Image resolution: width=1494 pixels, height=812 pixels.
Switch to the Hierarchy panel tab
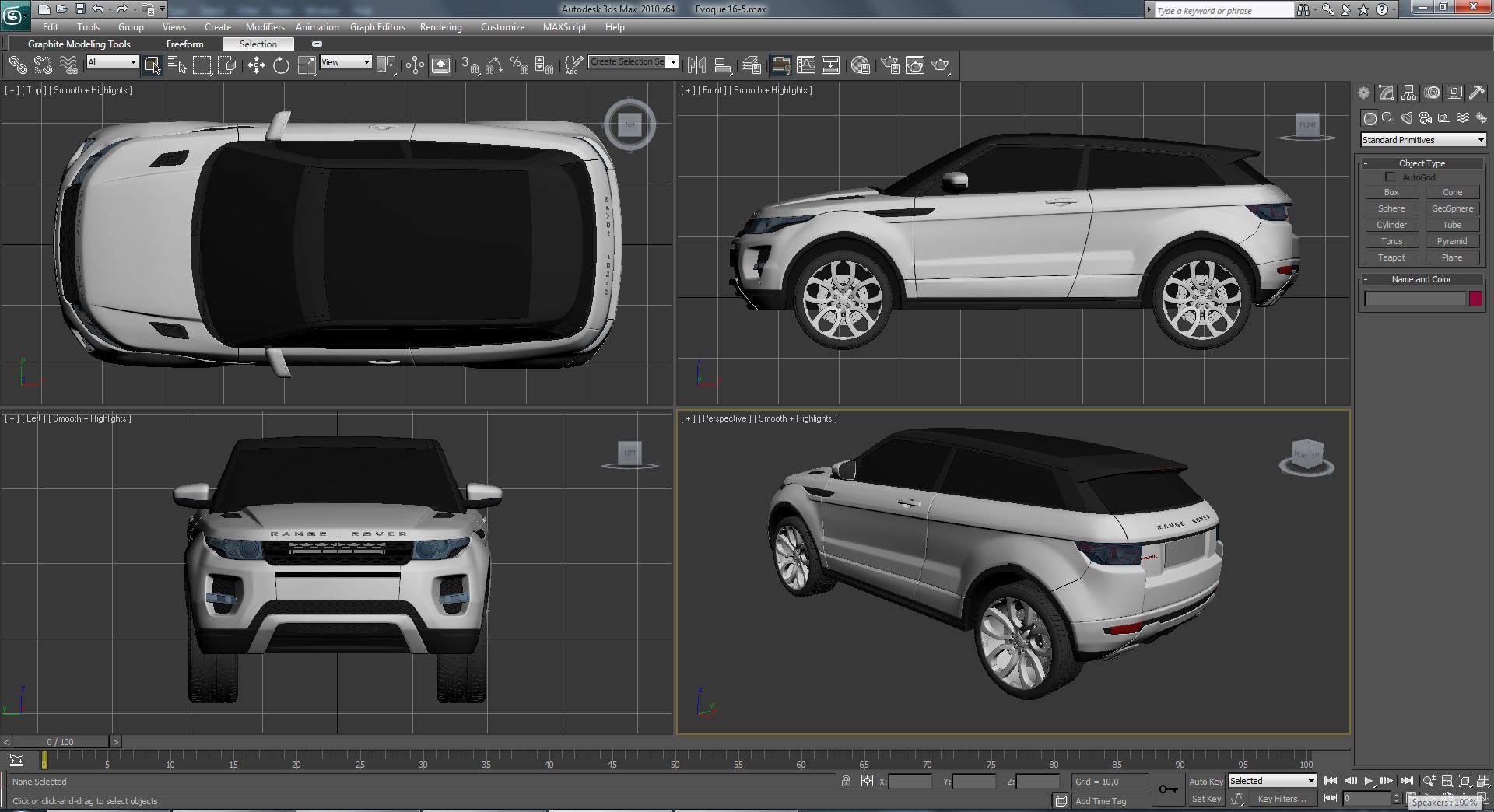tap(1408, 93)
